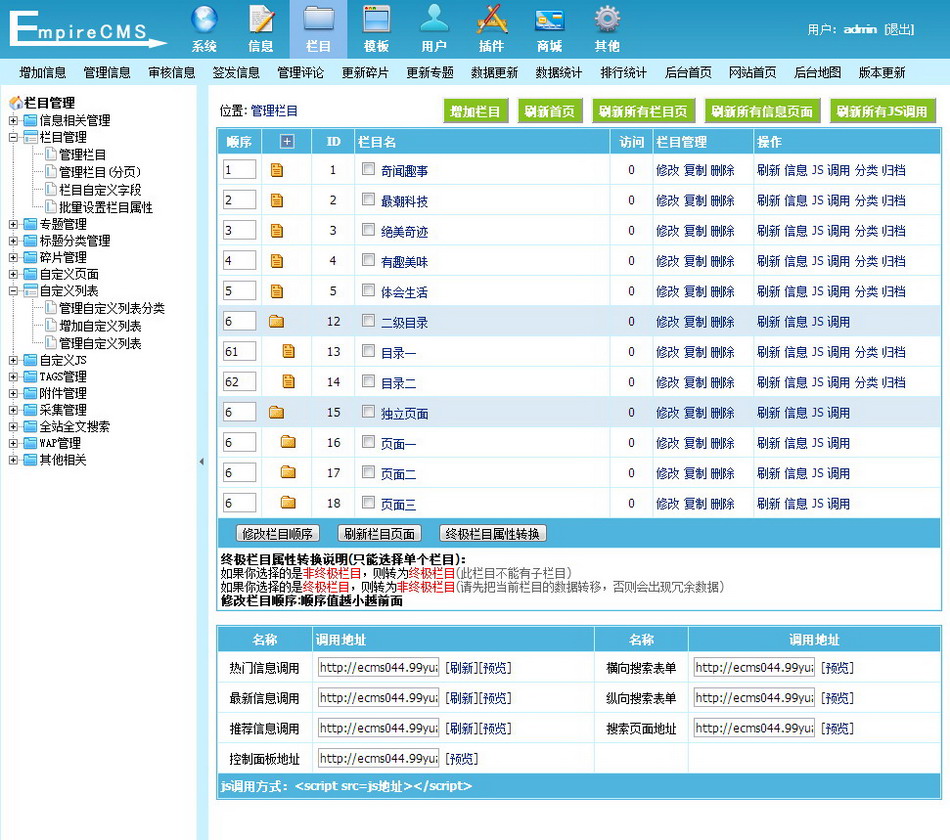Expand the 标题分类管理 tree node

coord(13,241)
